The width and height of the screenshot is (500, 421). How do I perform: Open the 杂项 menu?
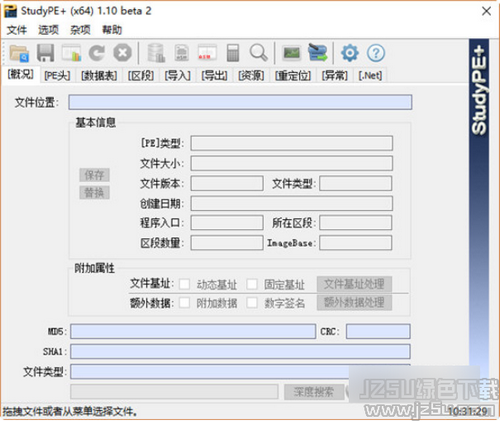click(80, 30)
